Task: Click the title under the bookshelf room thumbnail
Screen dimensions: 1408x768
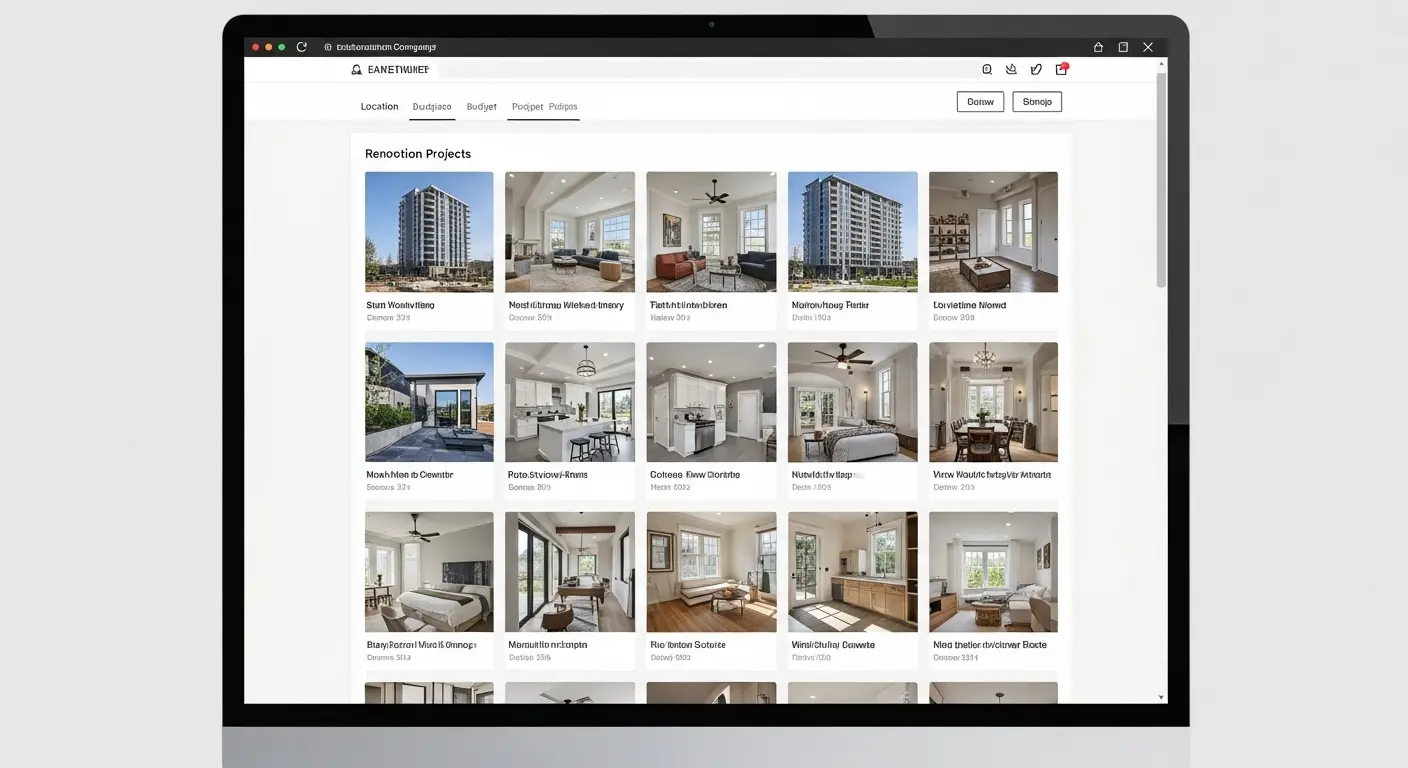Action: coord(970,305)
